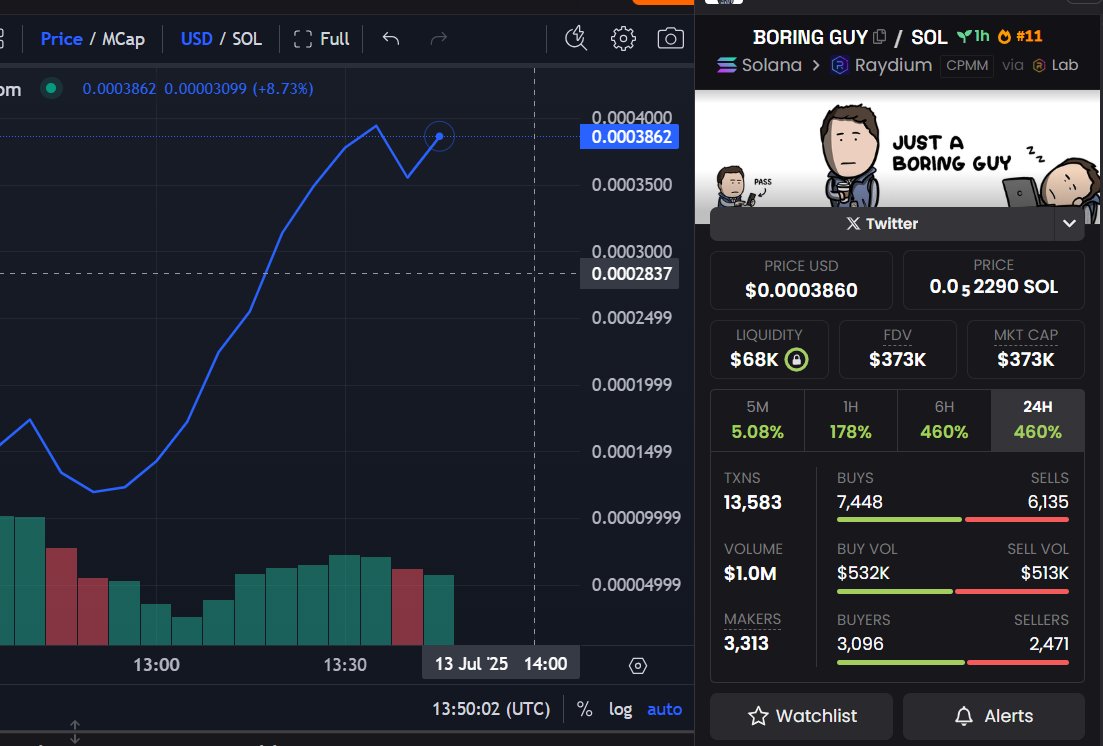Expand the social links chevron
Image resolution: width=1103 pixels, height=746 pixels.
coord(1069,223)
